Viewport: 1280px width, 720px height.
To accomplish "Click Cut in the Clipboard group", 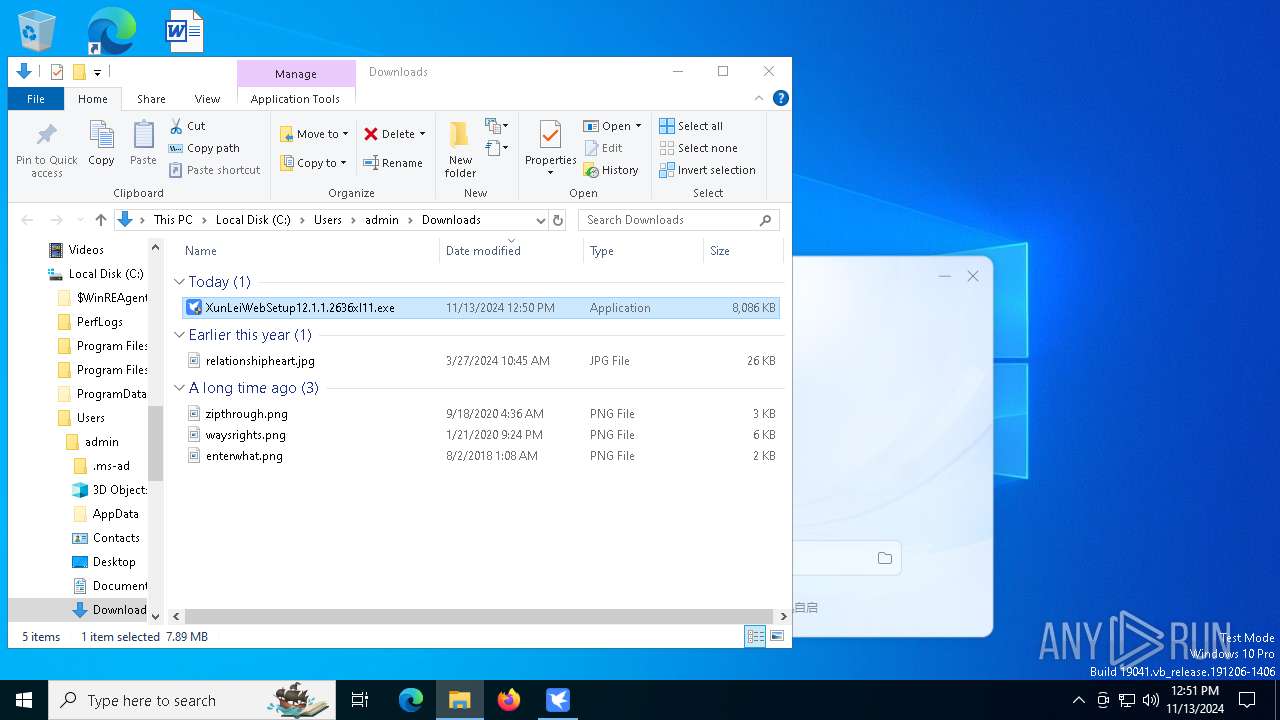I will pos(187,126).
